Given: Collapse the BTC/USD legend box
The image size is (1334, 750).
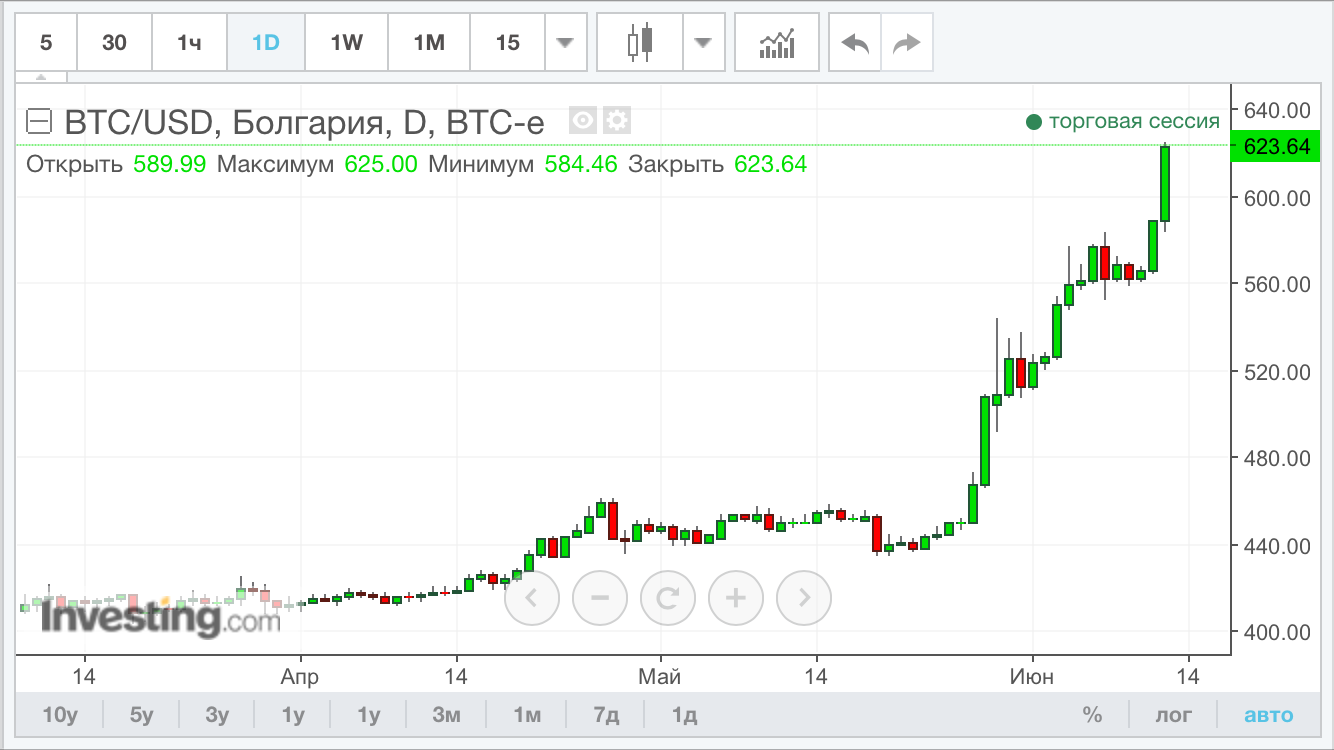Looking at the screenshot, I should tap(38, 122).
